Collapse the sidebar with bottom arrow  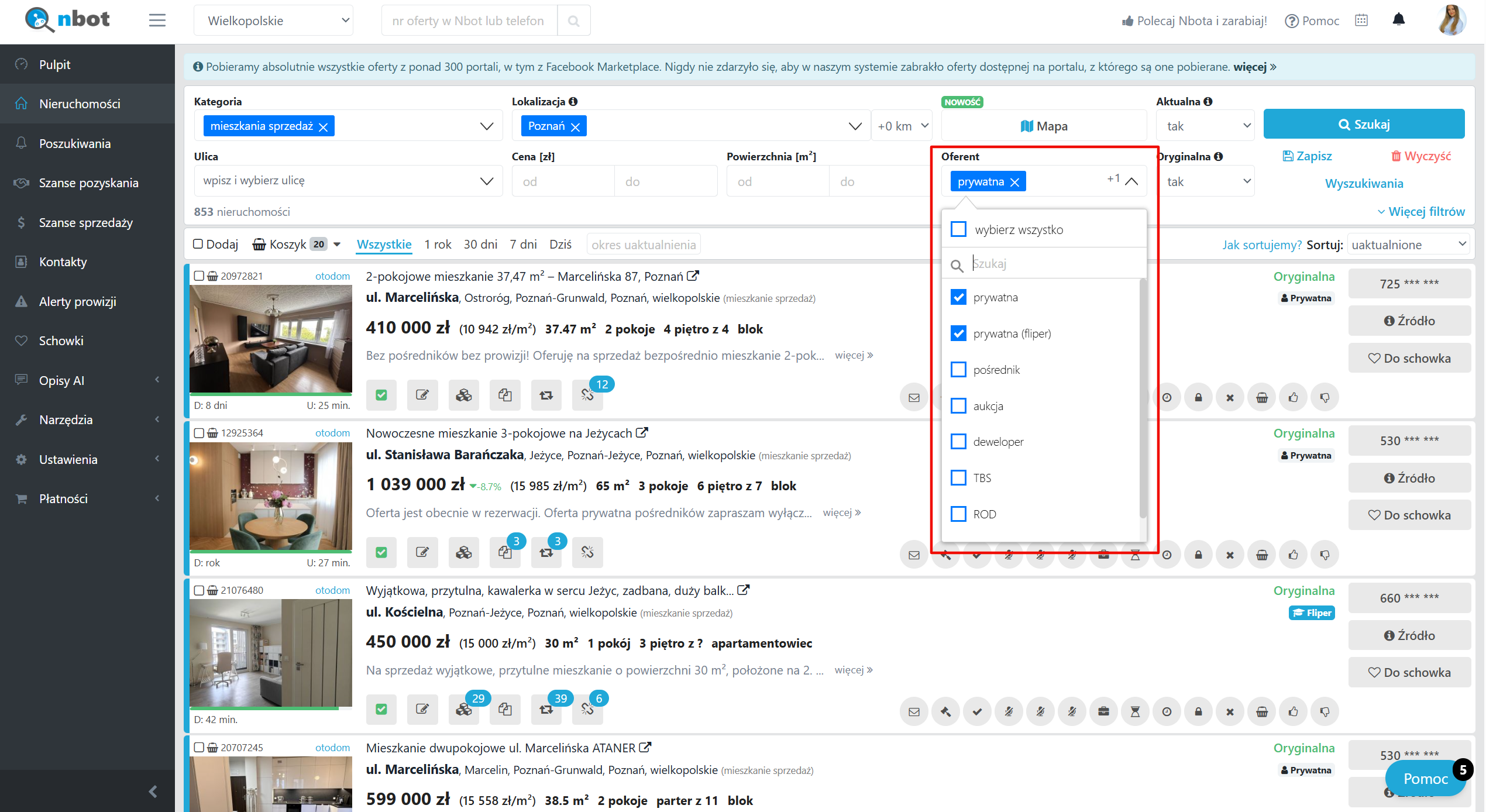coord(153,792)
